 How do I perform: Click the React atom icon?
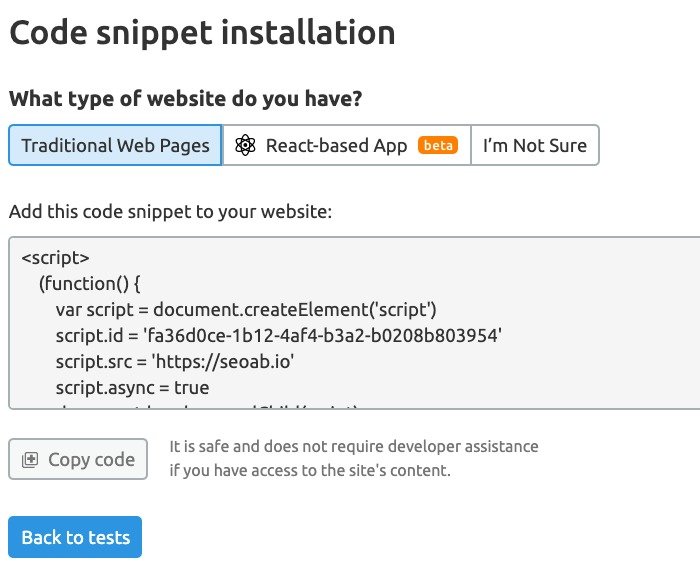pos(245,145)
